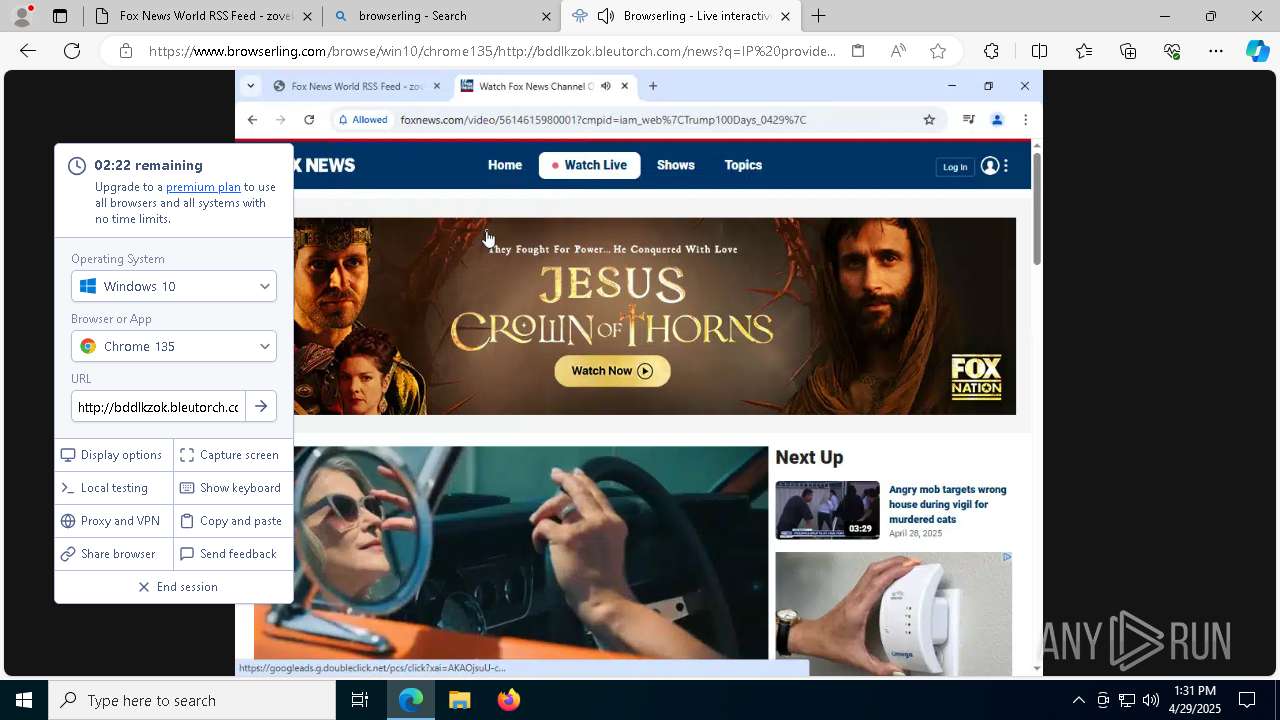Viewport: 1280px width, 720px height.
Task: Open Fox News Topics menu
Action: [x=743, y=165]
